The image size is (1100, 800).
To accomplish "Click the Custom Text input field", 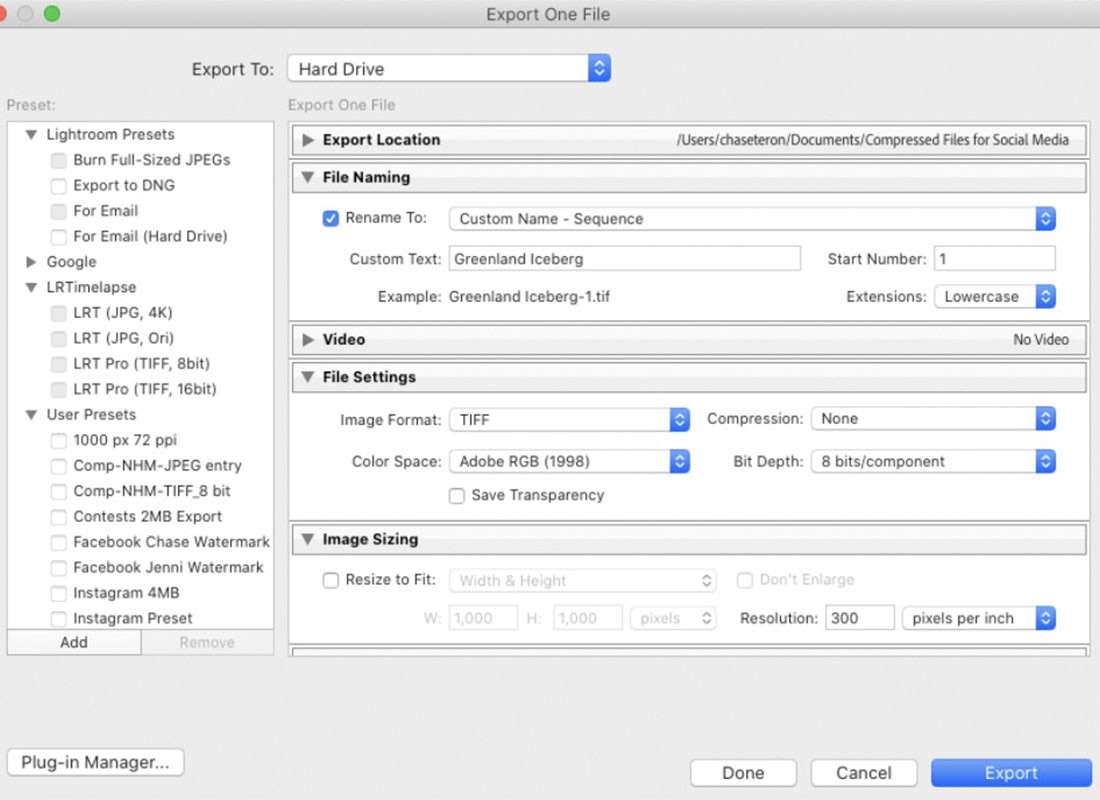I will [x=624, y=259].
